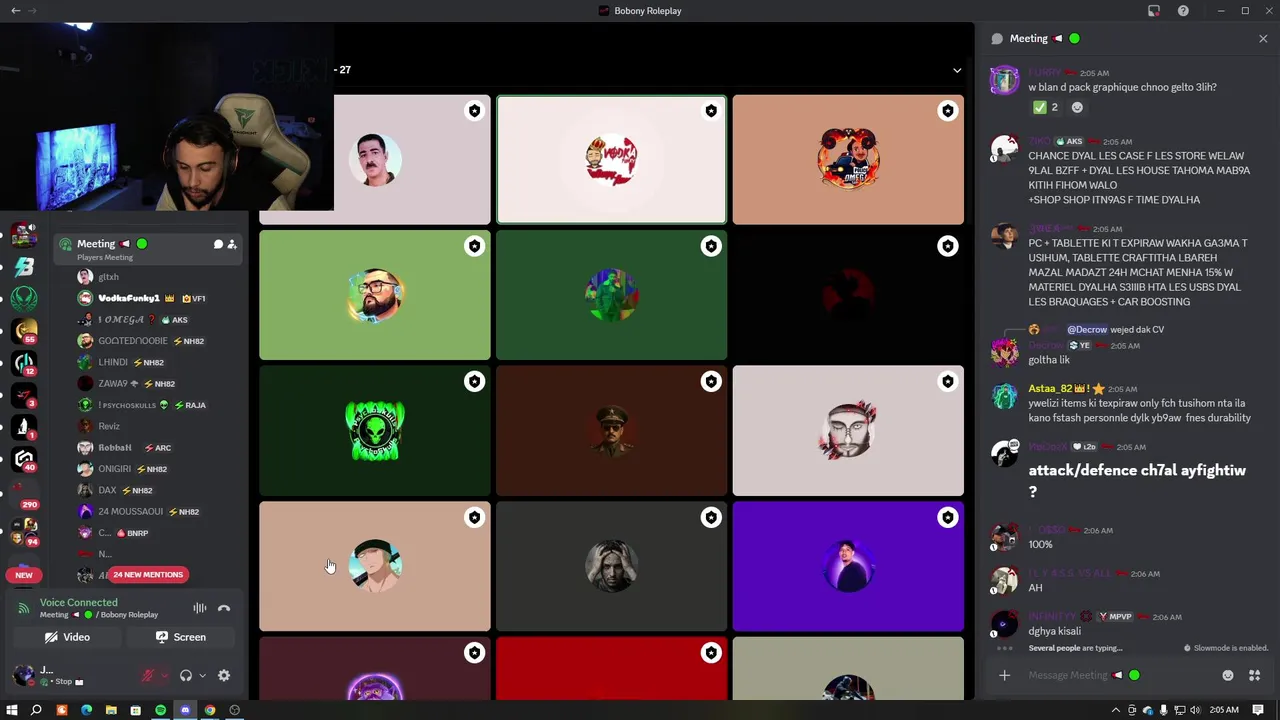1280x720 pixels.
Task: Open server folder with 94 badge
Action: point(24,529)
